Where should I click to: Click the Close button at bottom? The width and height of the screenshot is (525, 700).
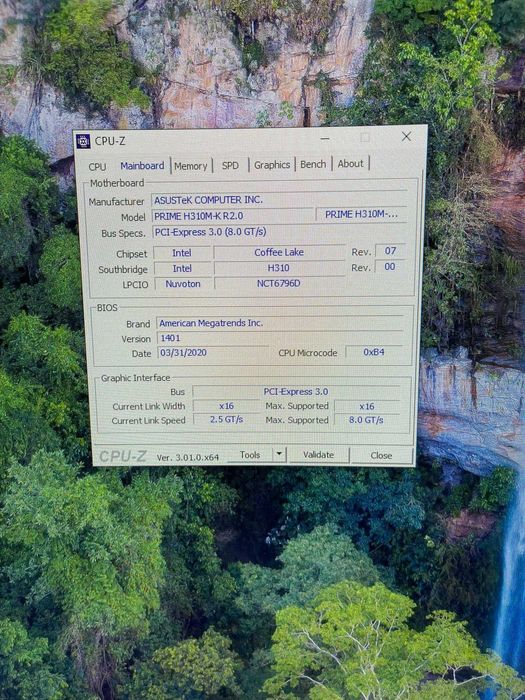381,455
